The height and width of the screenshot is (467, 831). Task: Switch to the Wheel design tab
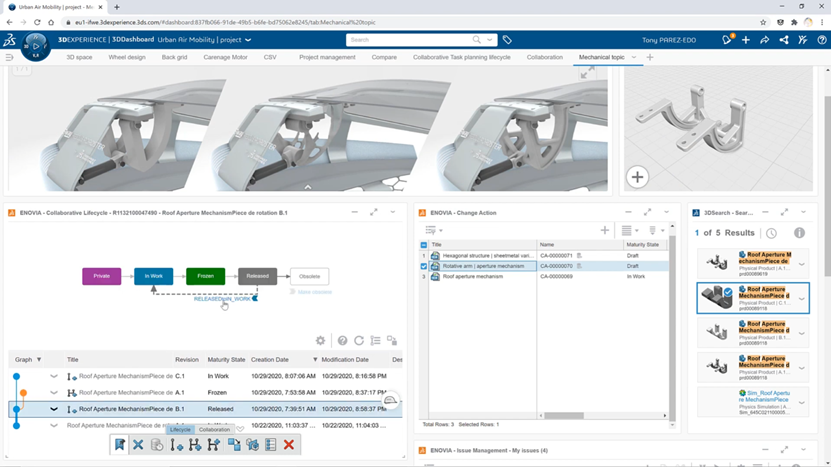(x=127, y=57)
